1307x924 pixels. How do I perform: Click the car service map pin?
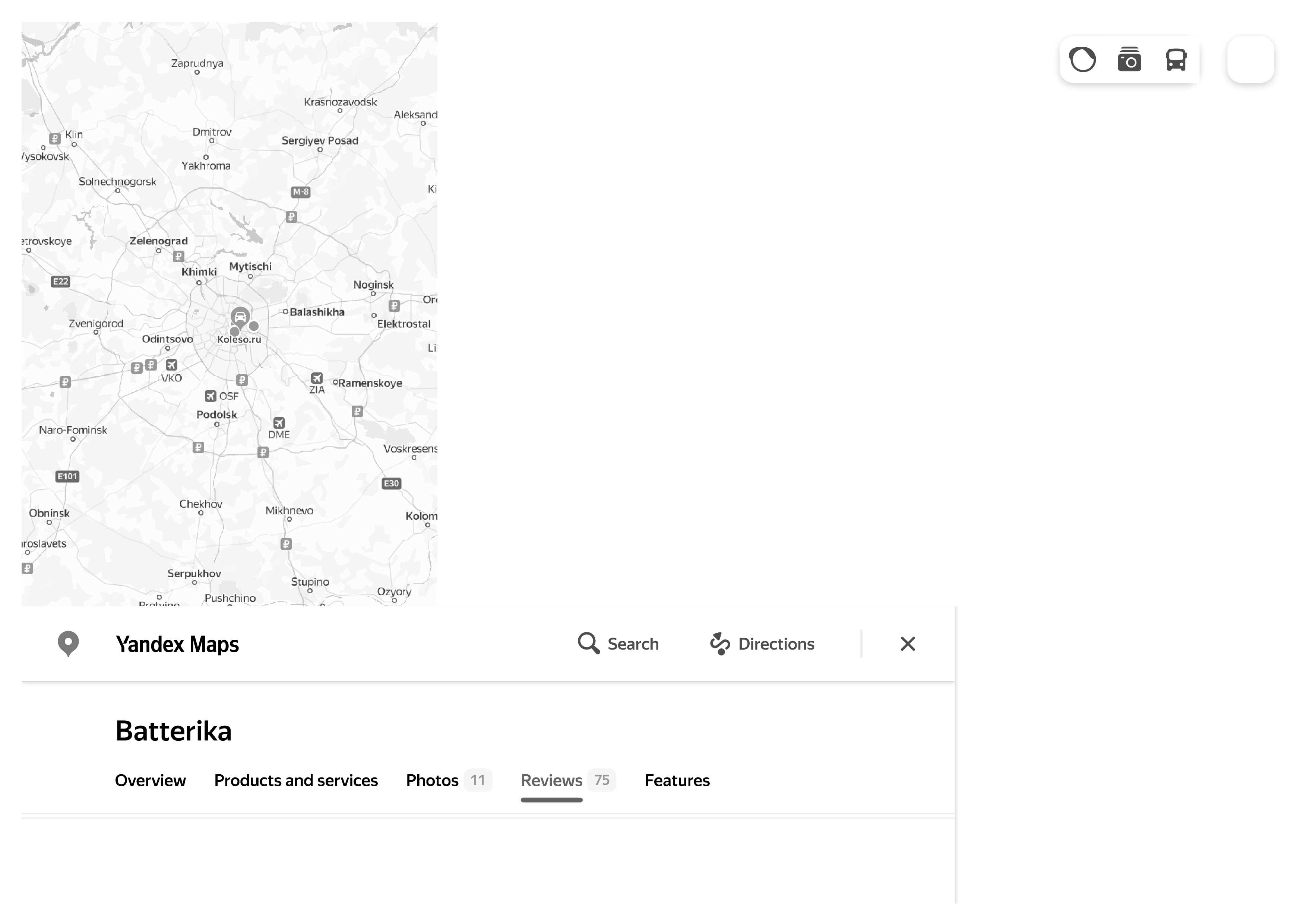pos(240,317)
